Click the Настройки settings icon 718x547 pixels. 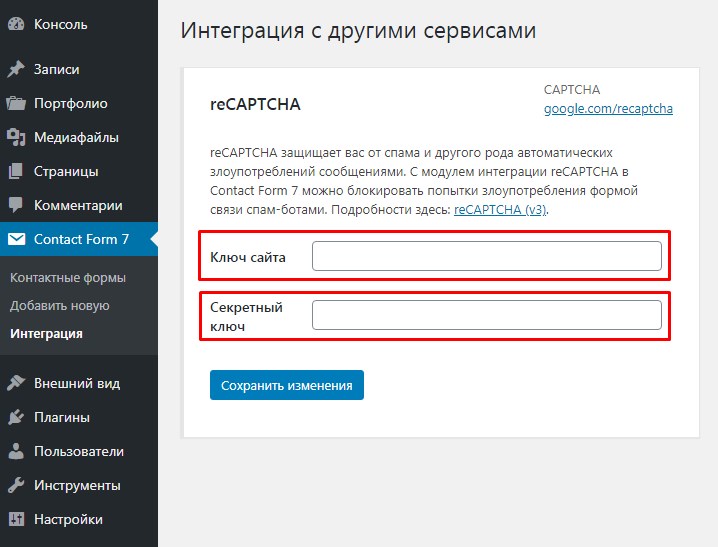point(16,519)
